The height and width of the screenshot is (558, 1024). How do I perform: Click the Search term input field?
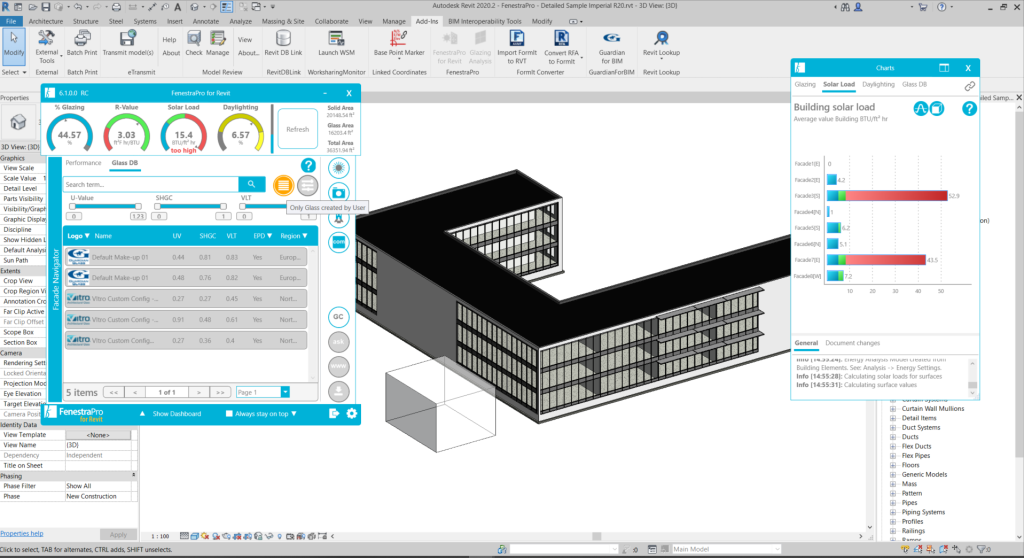point(151,184)
